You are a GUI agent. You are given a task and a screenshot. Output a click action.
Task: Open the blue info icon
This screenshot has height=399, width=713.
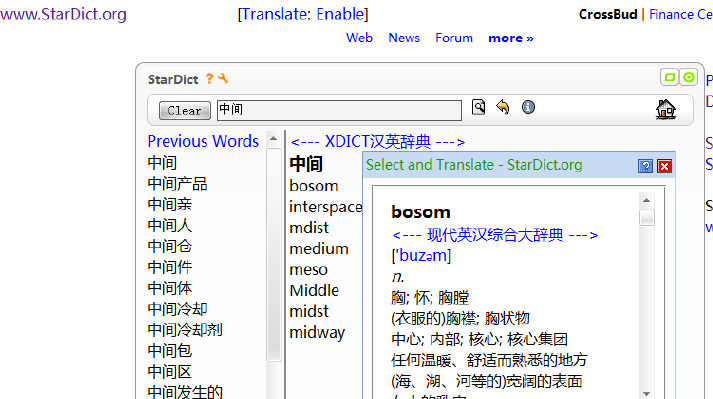(528, 107)
